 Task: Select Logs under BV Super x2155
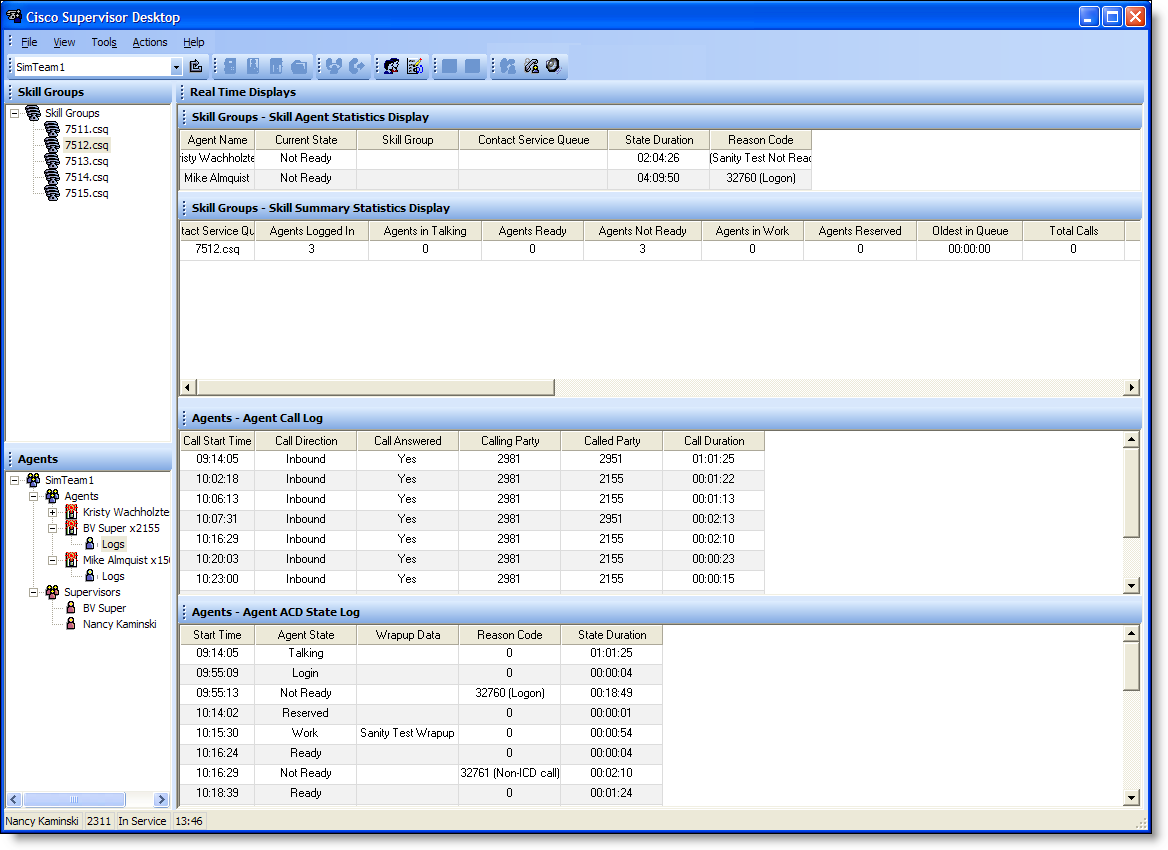coord(112,544)
